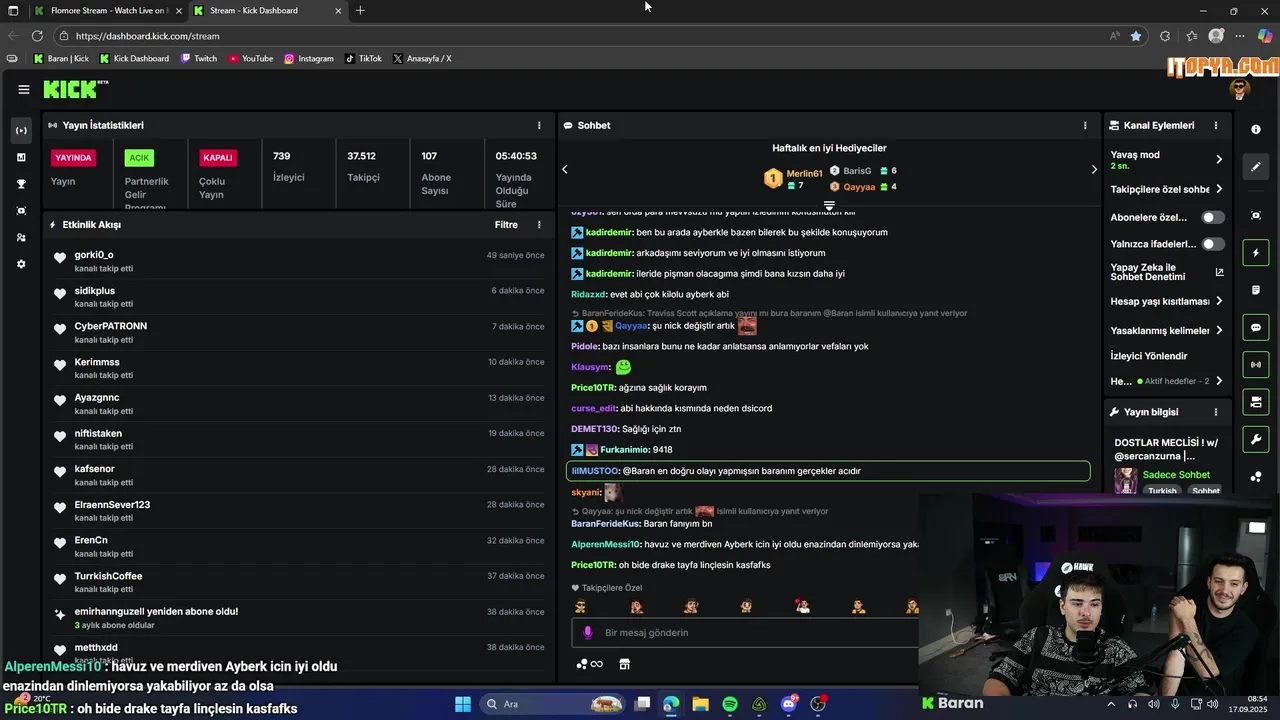Open Kick Dashboard bookmark
This screenshot has height=720, width=1280.
tap(134, 59)
